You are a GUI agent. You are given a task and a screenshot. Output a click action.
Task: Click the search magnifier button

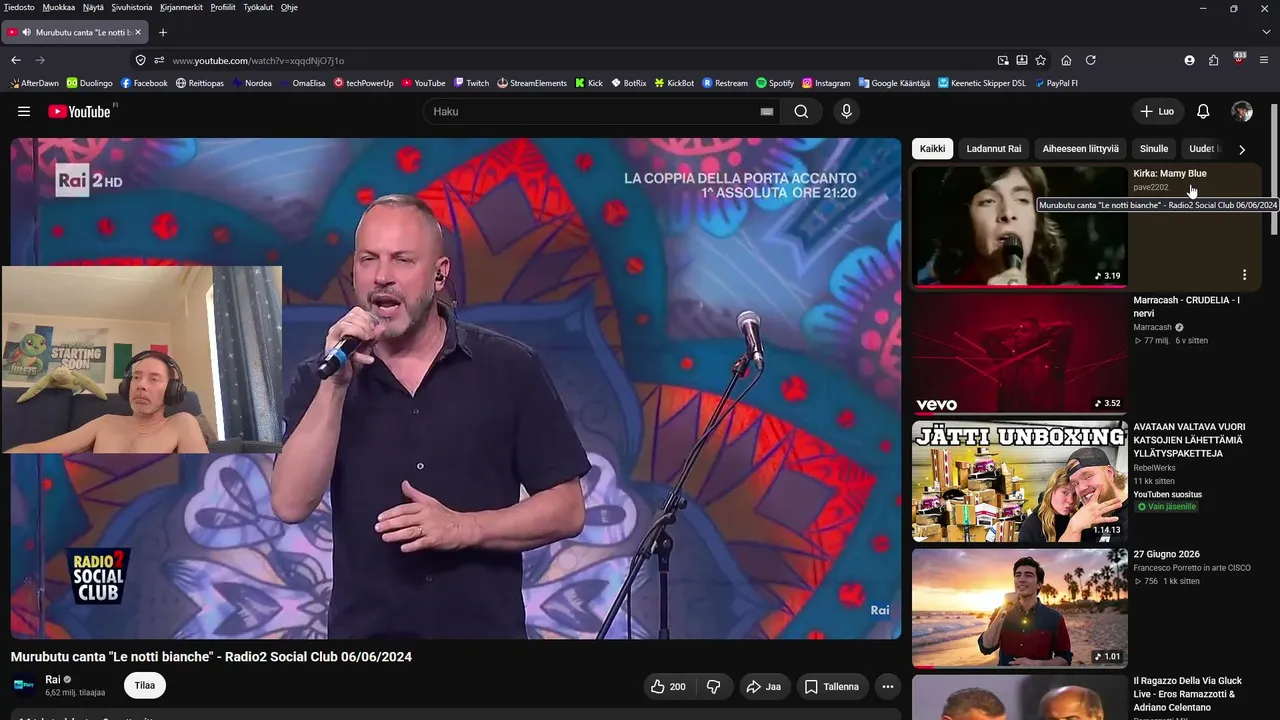pyautogui.click(x=801, y=112)
